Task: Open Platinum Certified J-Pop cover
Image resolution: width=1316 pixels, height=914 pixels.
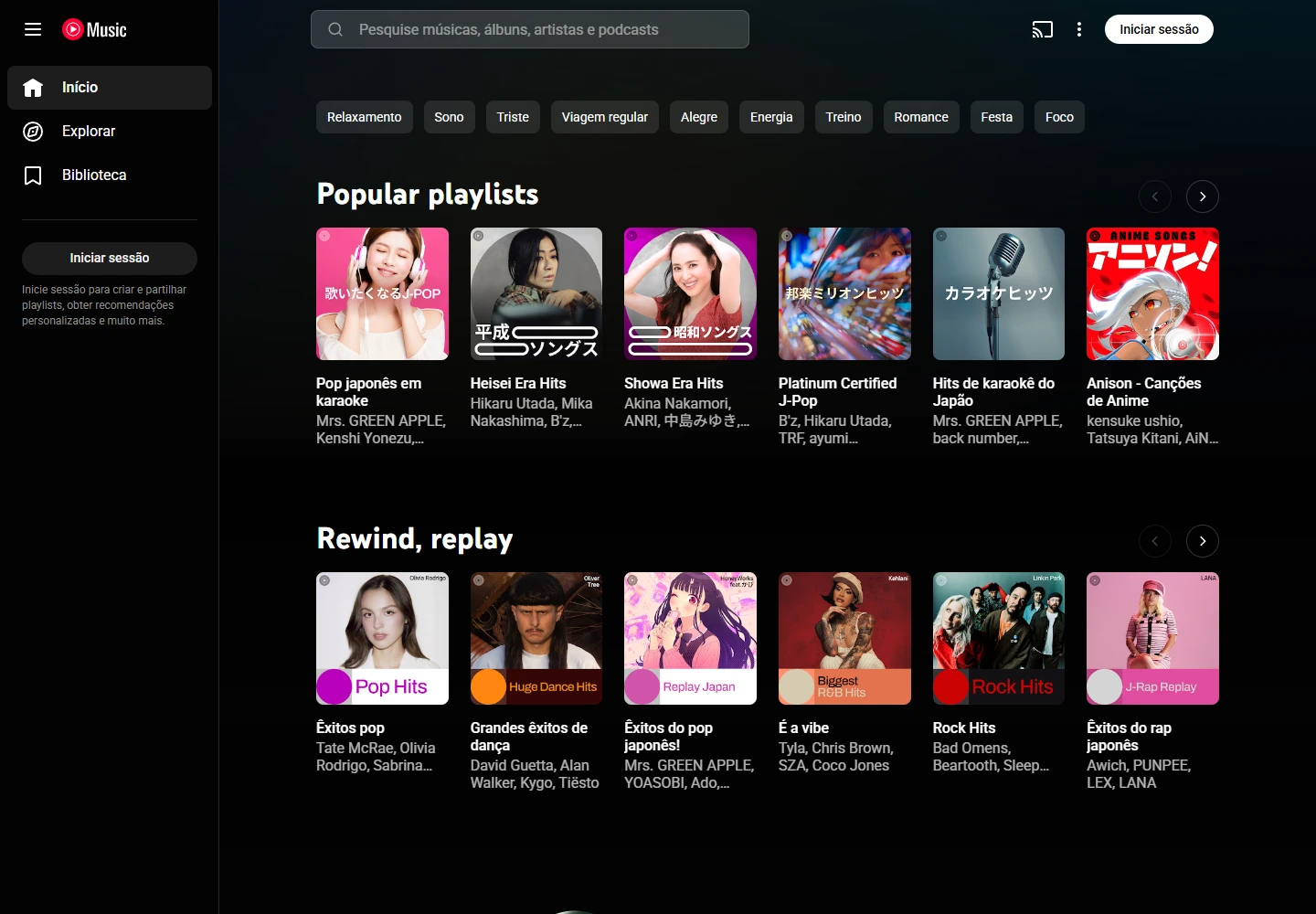Action: 844,293
